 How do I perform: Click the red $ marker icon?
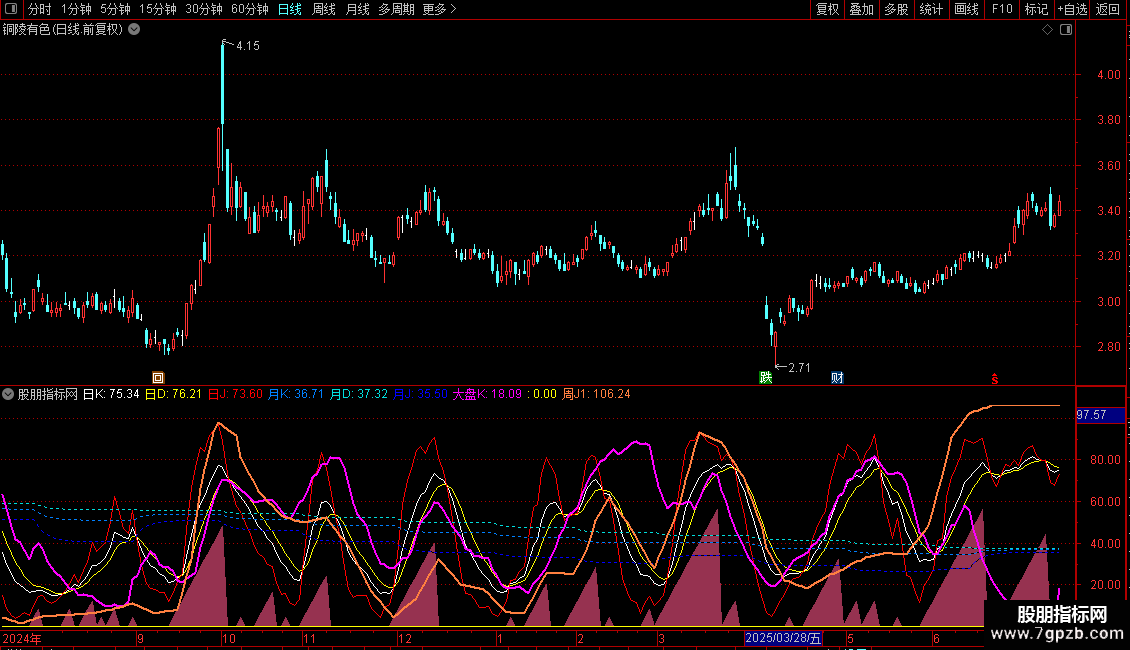click(x=995, y=379)
